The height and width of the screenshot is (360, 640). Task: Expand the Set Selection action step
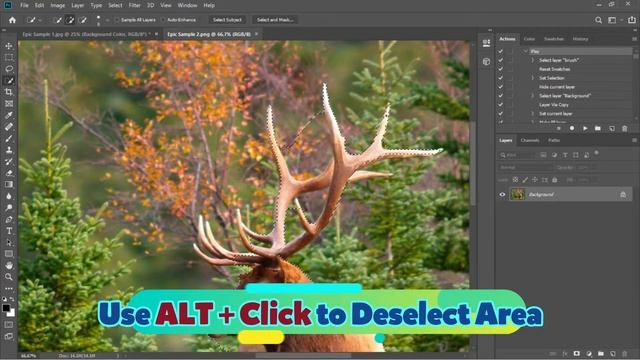[x=533, y=78]
